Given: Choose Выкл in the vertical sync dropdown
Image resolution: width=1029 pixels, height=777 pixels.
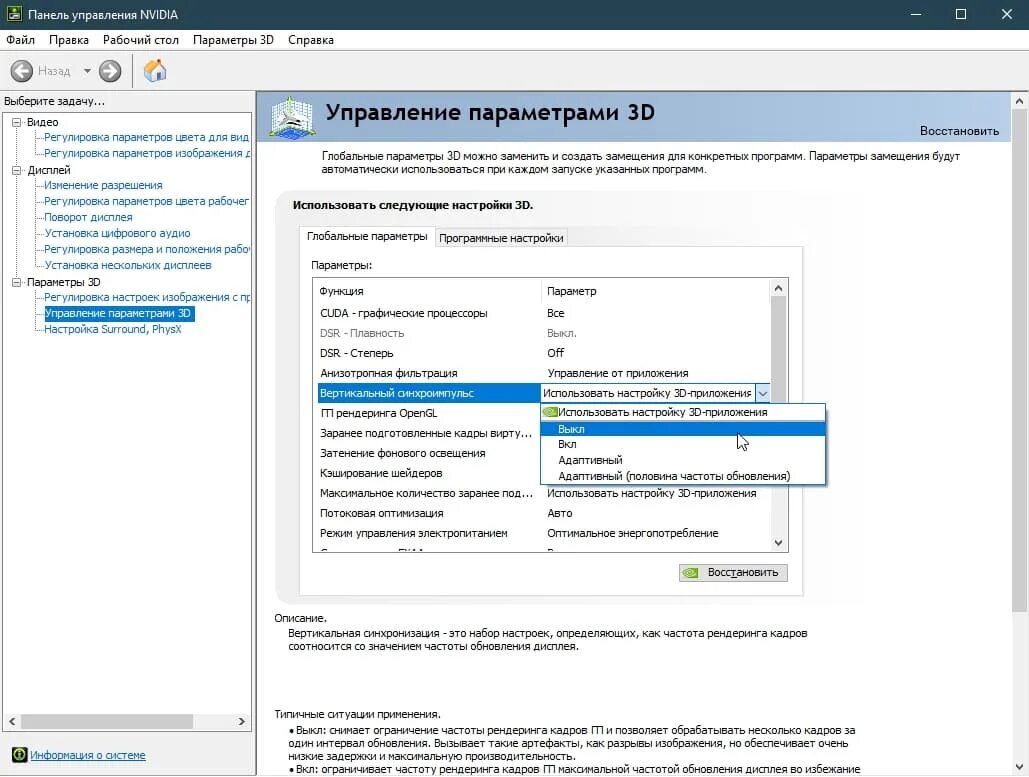Looking at the screenshot, I should tap(682, 429).
